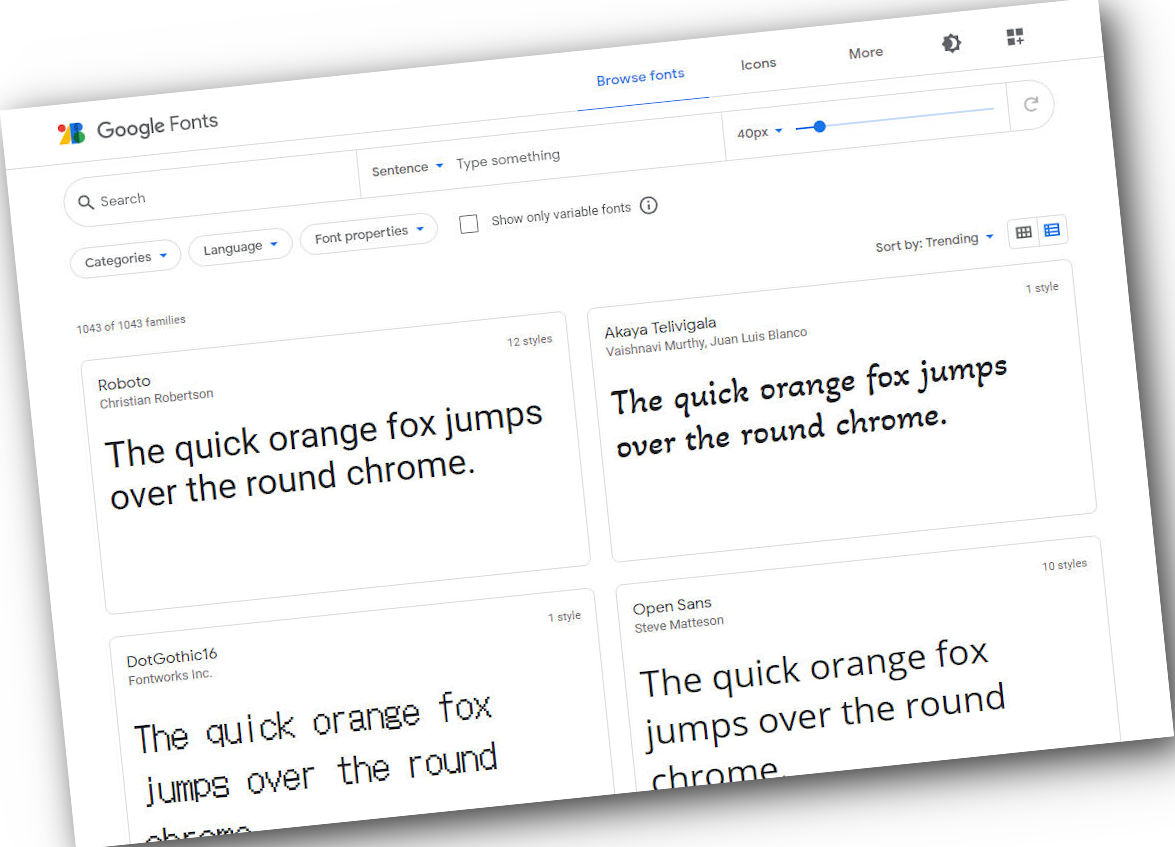This screenshot has height=847, width=1175.
Task: Switch to list view icon
Action: point(1052,229)
